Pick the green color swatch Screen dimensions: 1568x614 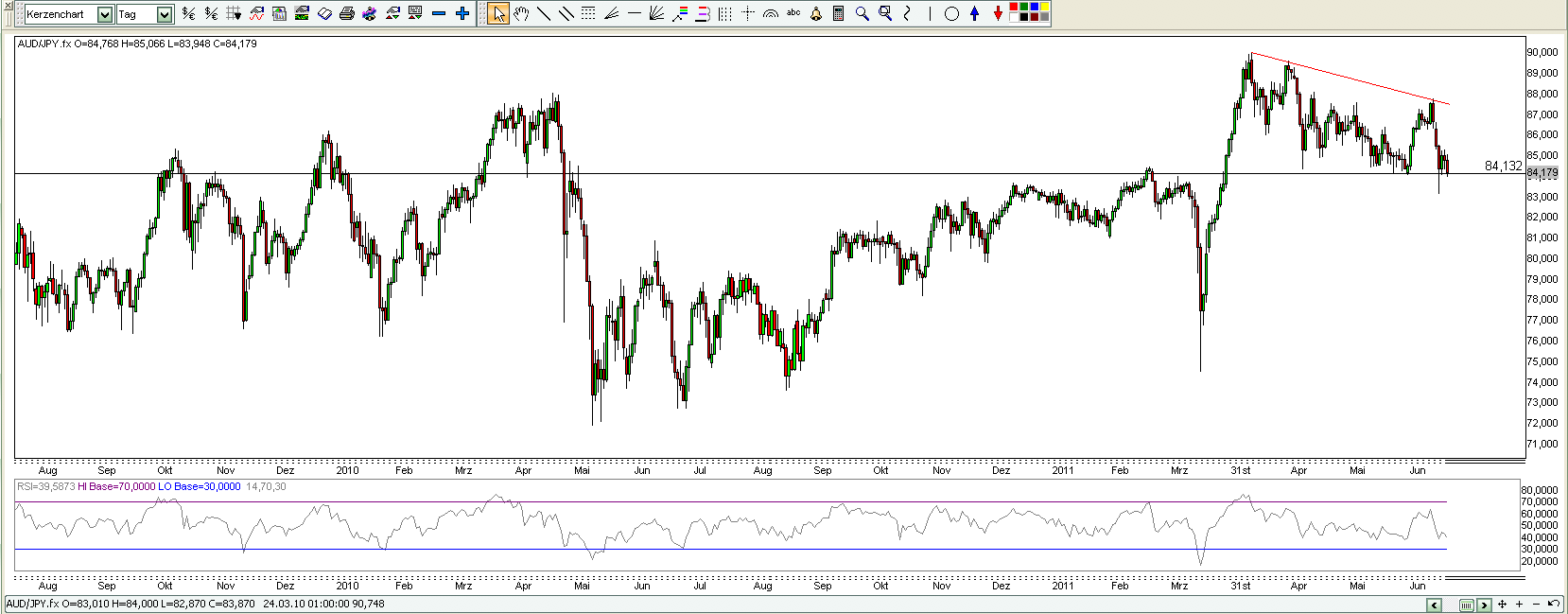[1024, 7]
